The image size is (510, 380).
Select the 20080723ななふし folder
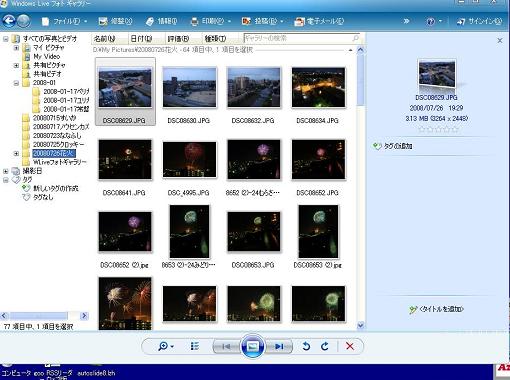tap(57, 136)
